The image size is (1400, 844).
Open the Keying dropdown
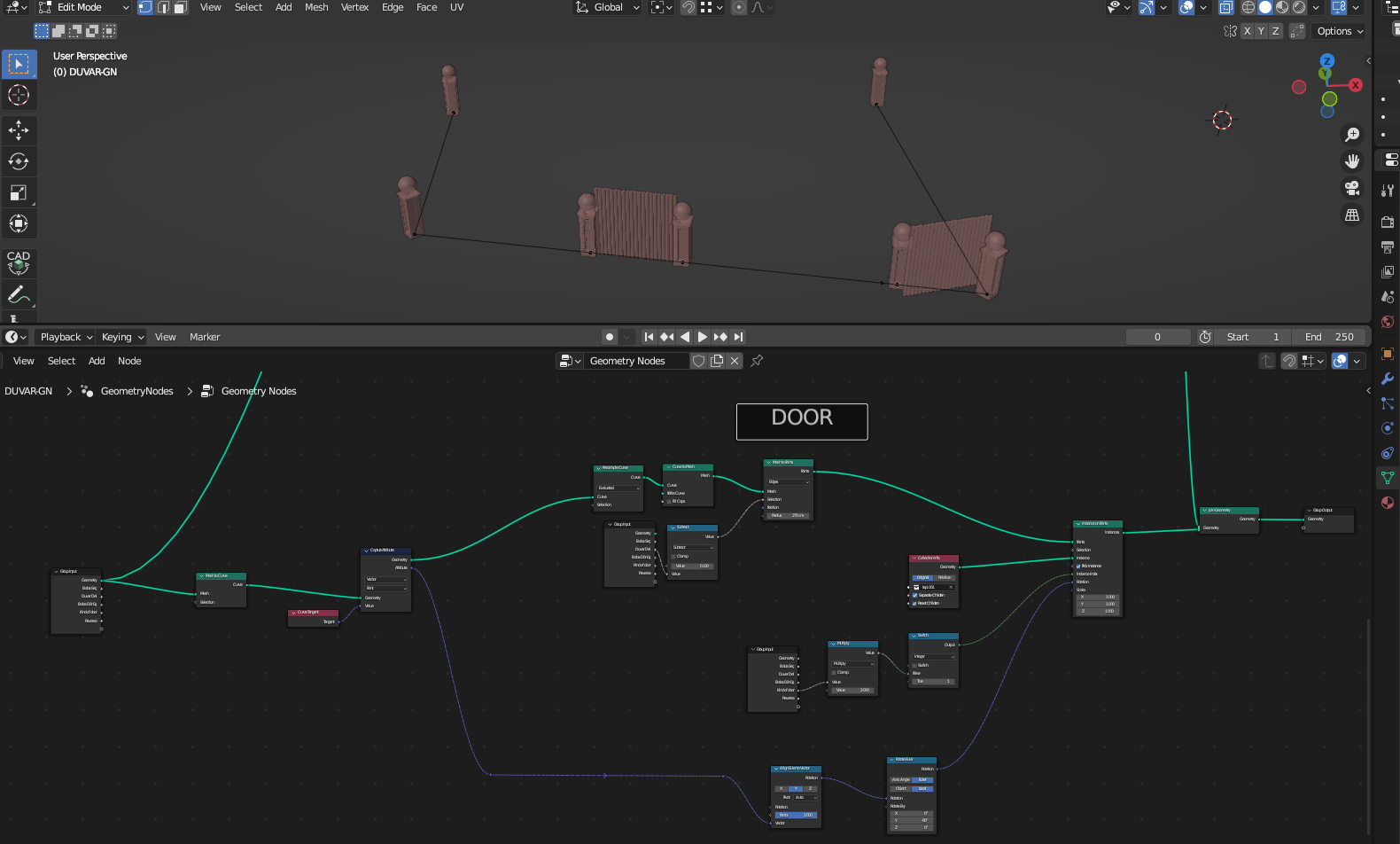point(122,337)
